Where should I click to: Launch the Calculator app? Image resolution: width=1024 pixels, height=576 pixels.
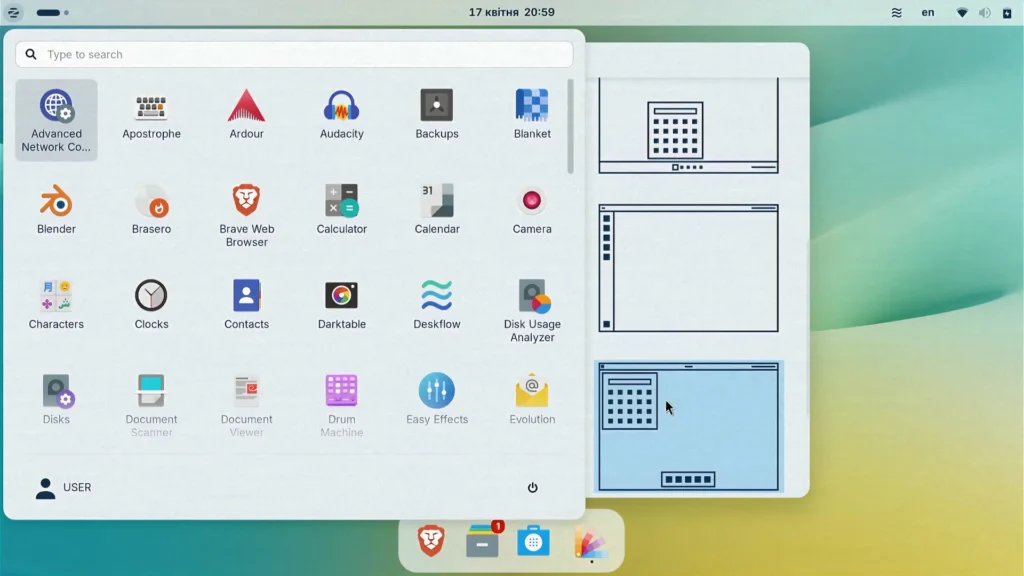point(342,210)
